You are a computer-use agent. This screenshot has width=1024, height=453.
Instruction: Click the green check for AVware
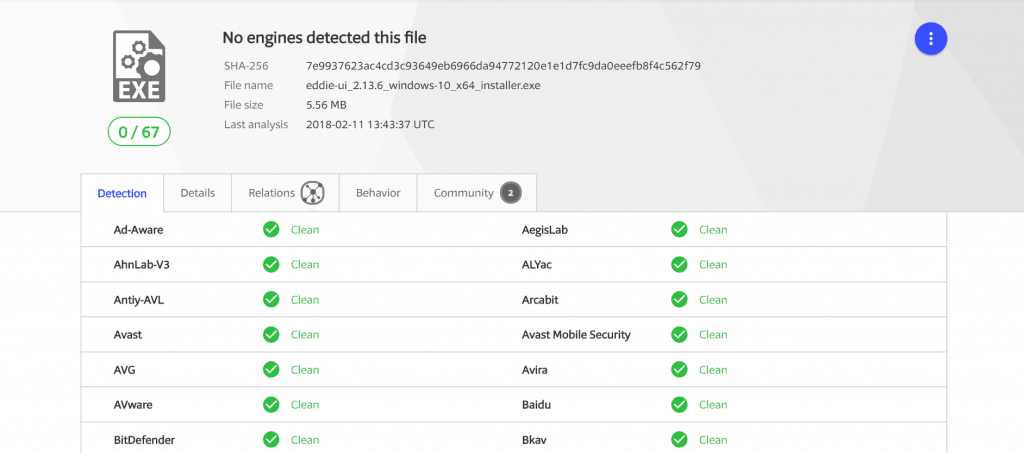tap(271, 405)
